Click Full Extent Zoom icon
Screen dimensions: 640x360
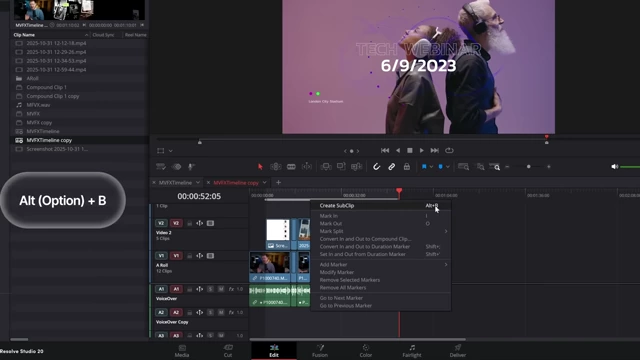463,167
